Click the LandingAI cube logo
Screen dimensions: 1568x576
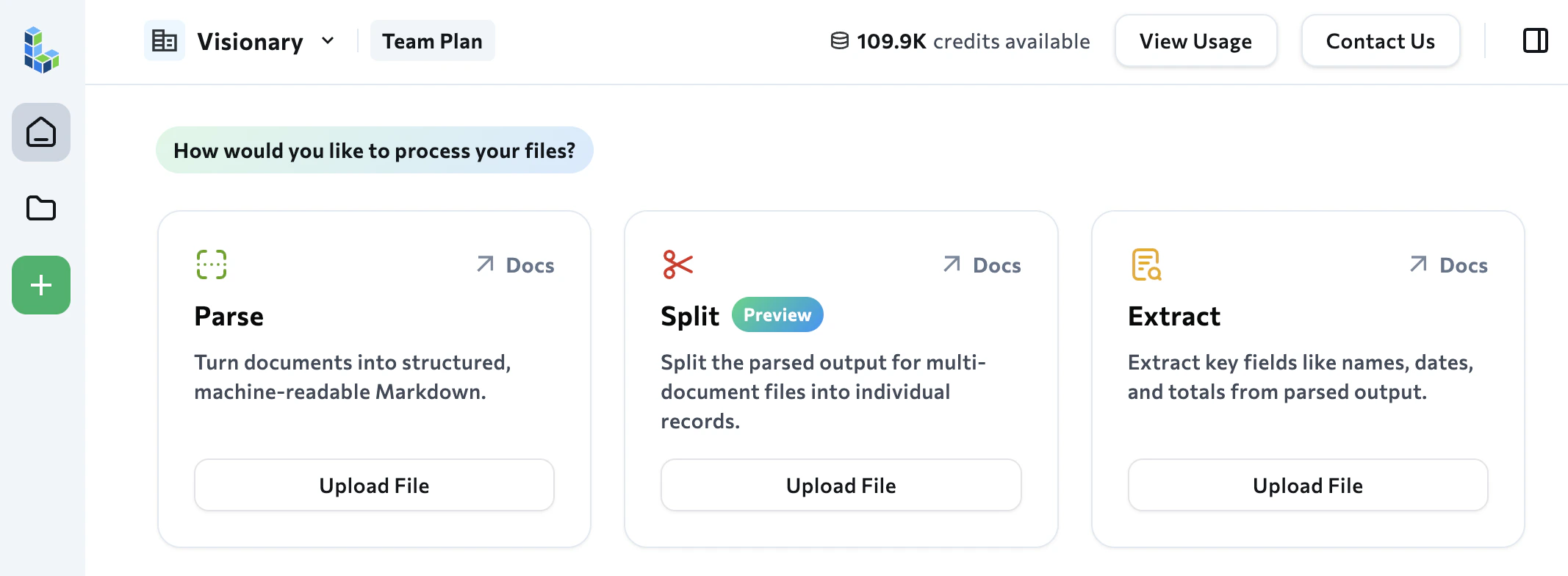pos(41,50)
